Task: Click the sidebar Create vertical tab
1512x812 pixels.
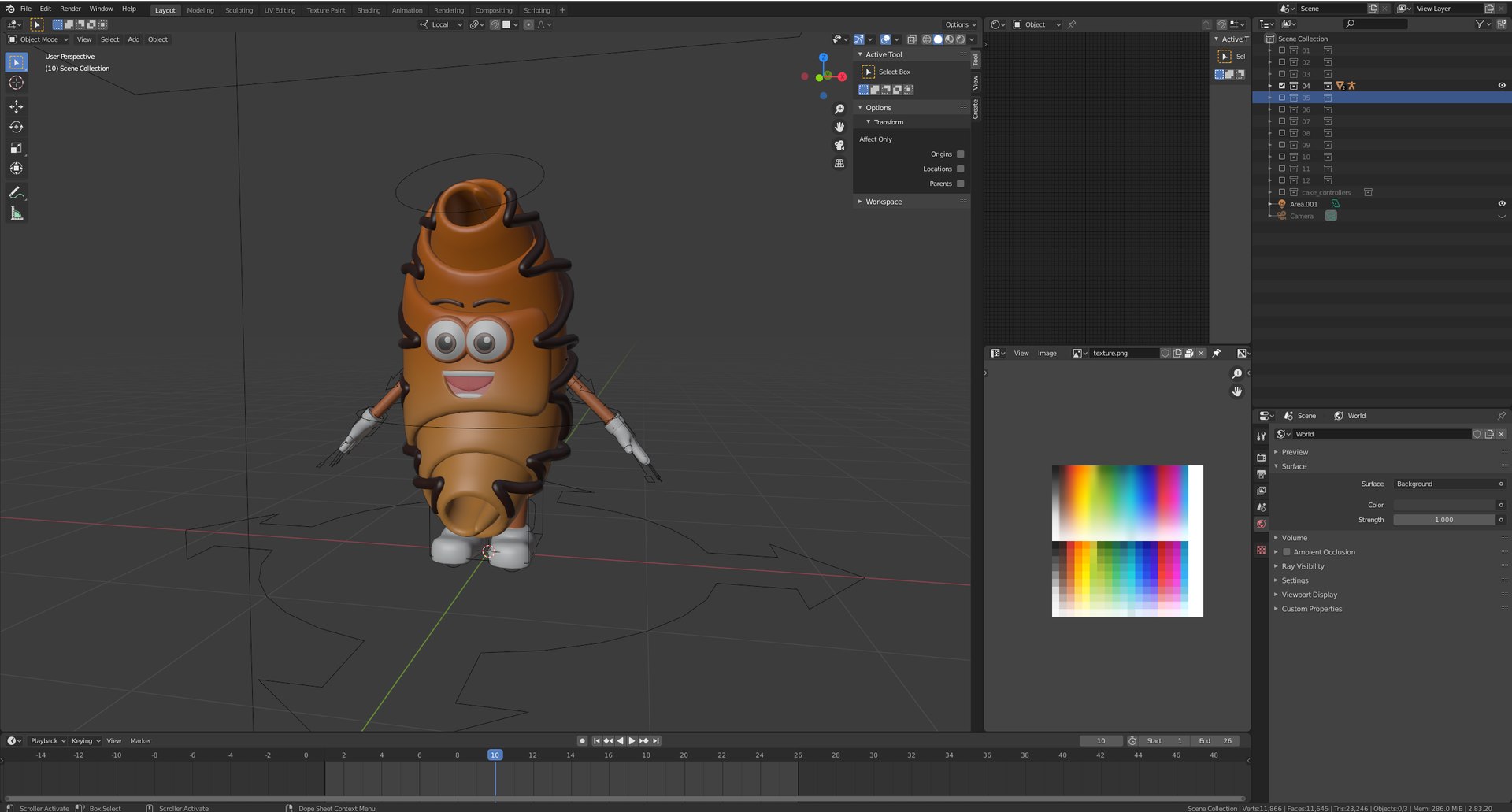Action: pos(976,109)
